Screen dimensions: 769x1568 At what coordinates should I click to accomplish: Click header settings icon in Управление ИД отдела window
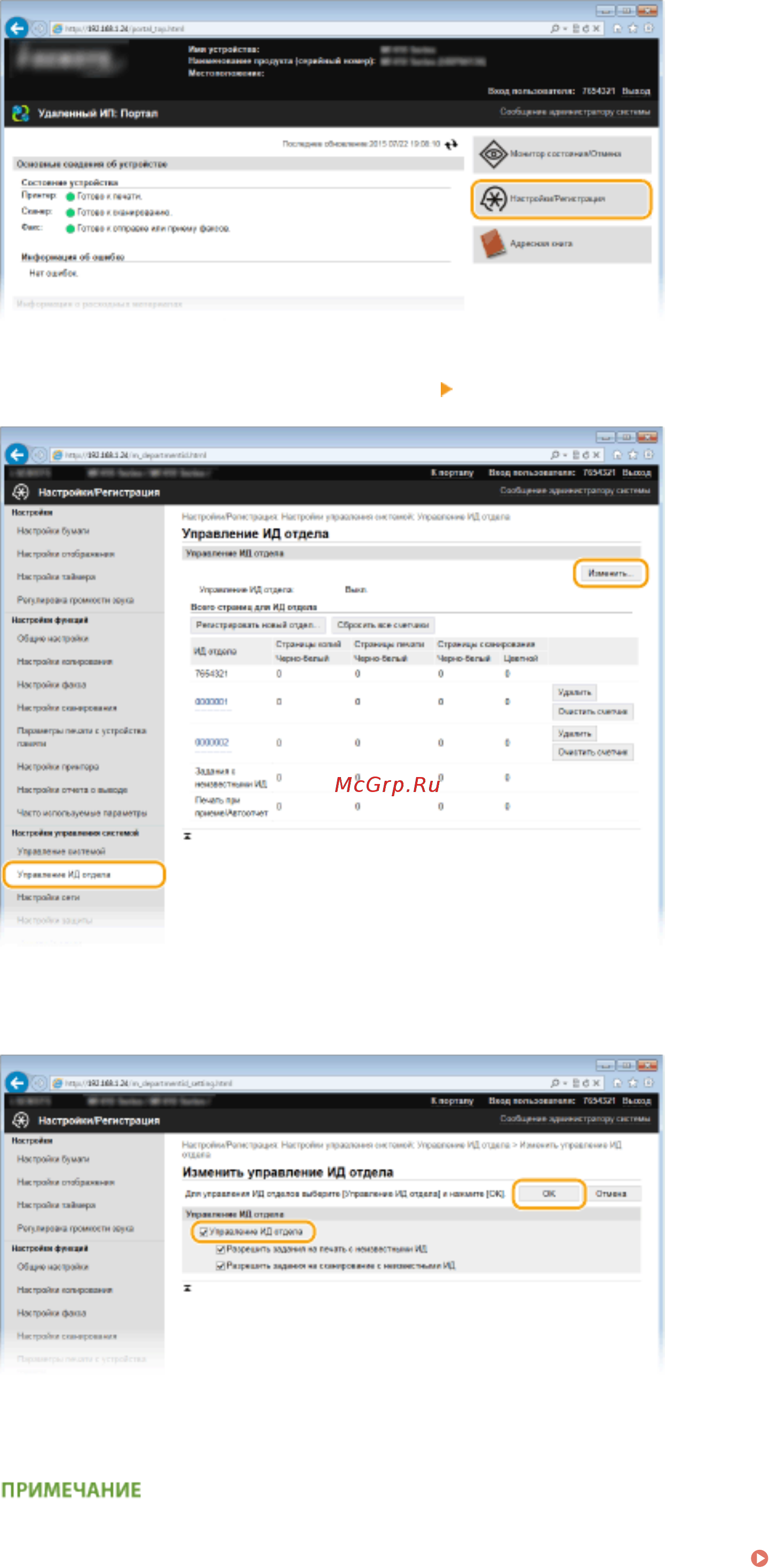click(x=21, y=492)
